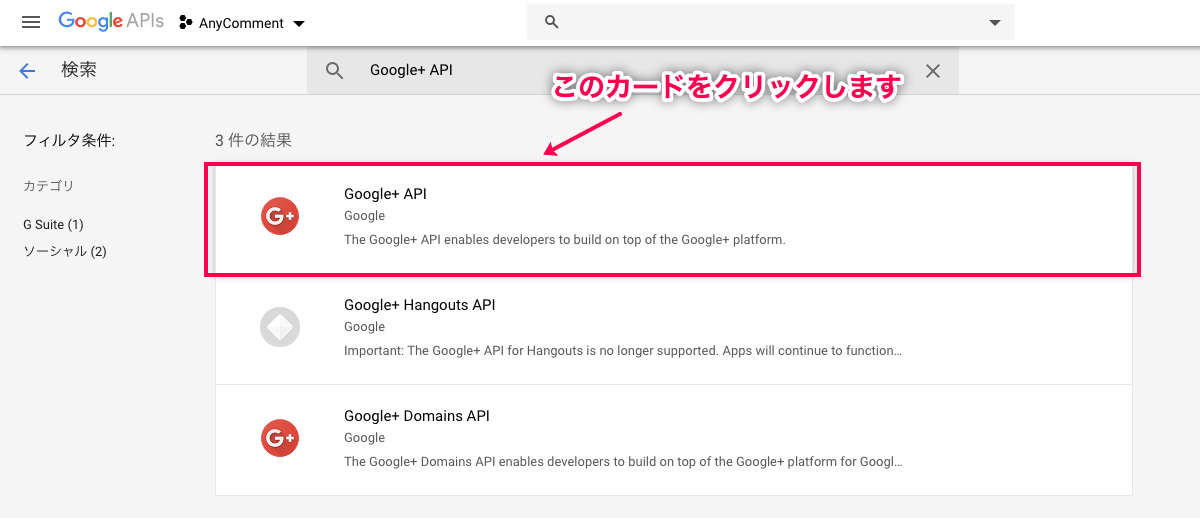
Task: Click the Google+ API description text
Action: [x=565, y=240]
